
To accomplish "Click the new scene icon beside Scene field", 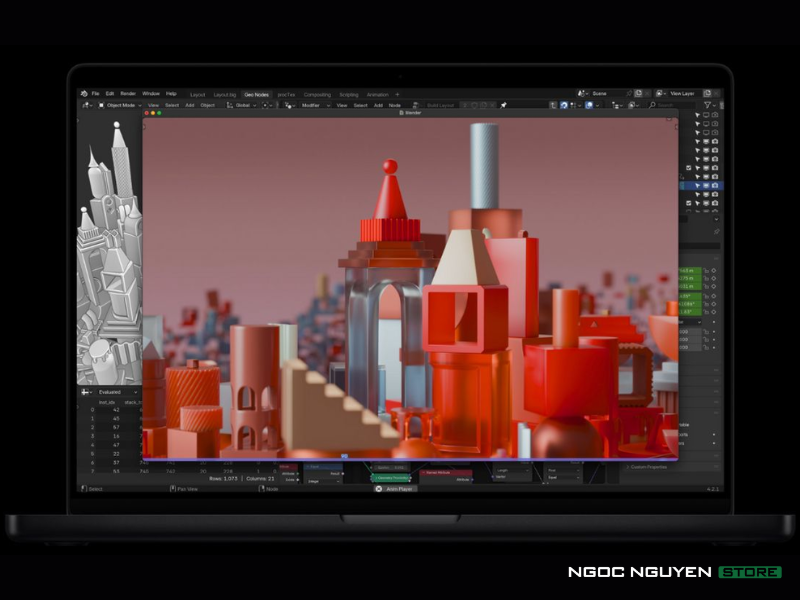I will [x=638, y=93].
